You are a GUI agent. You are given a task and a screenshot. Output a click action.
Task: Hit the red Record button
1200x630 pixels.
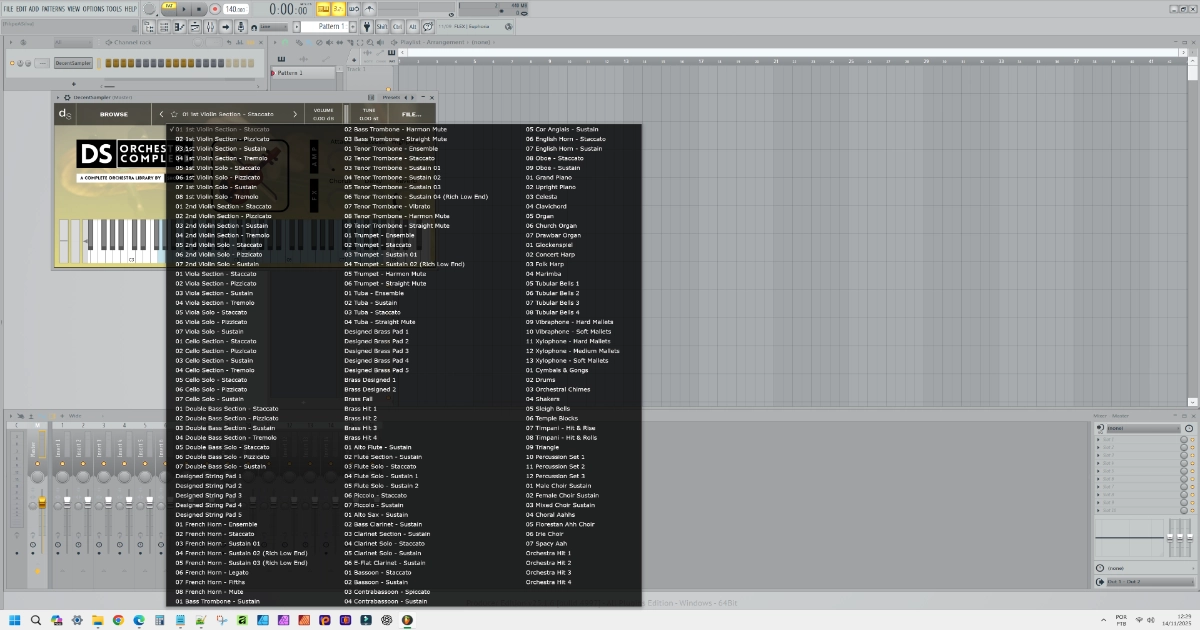(x=215, y=9)
